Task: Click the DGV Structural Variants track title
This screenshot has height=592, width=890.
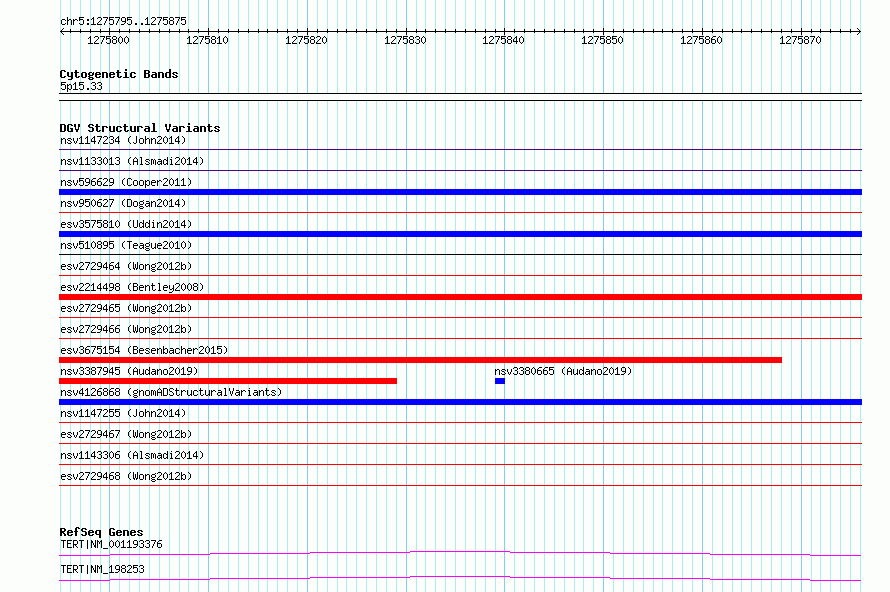Action: pyautogui.click(x=140, y=128)
